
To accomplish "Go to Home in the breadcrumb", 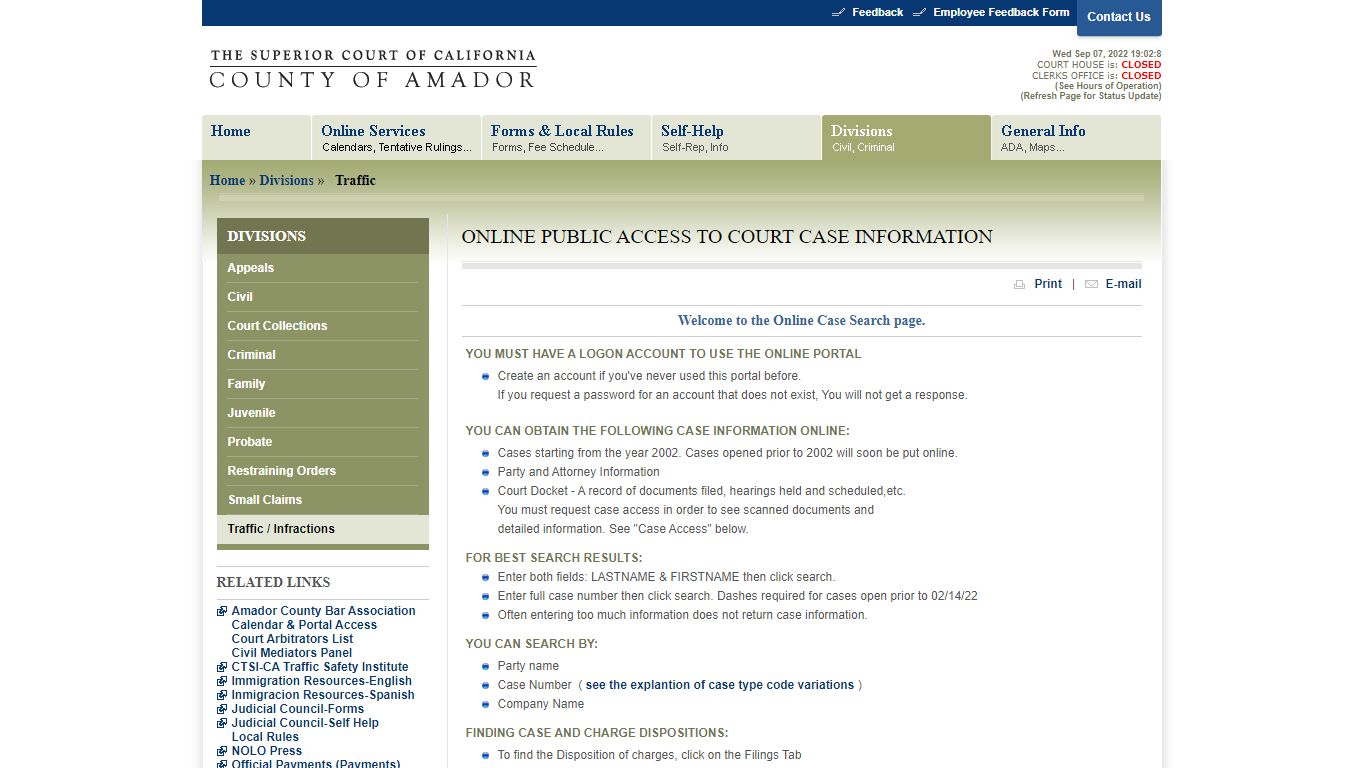I will click(227, 180).
